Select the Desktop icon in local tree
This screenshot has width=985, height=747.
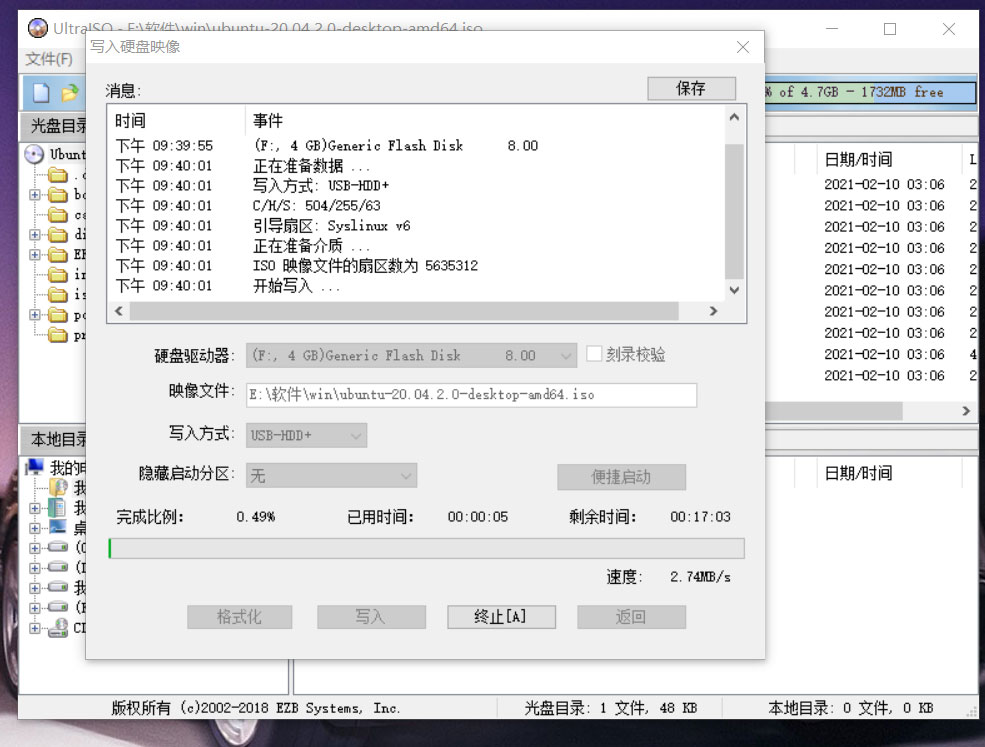(58, 527)
